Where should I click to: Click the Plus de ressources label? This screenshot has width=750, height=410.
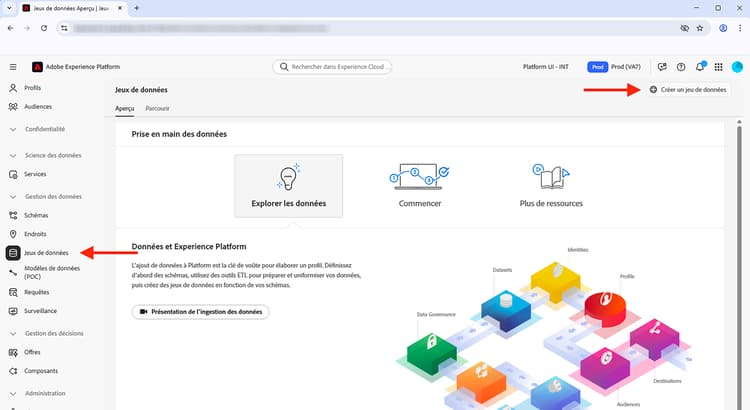(x=551, y=203)
